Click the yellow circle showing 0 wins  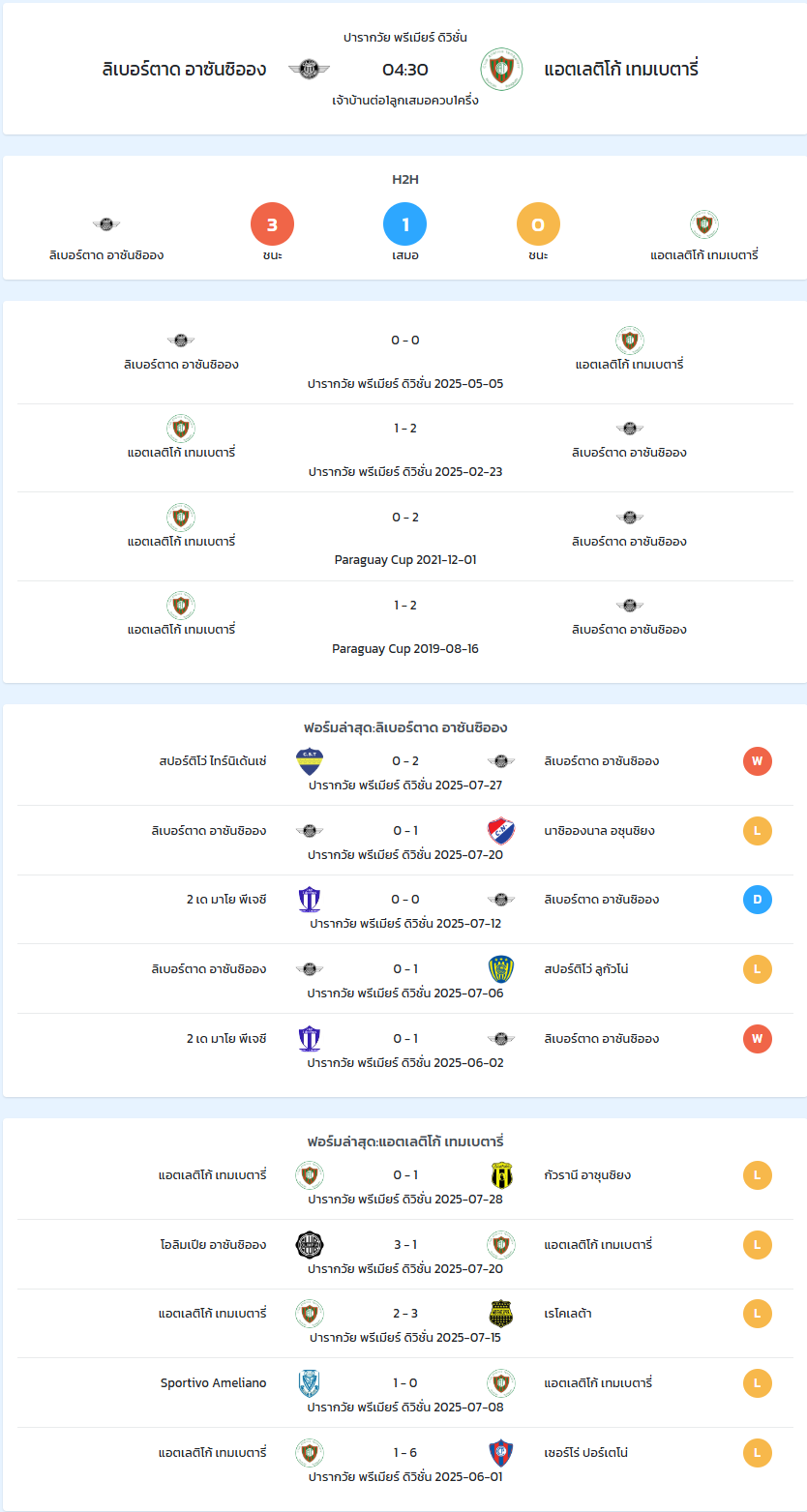[538, 225]
